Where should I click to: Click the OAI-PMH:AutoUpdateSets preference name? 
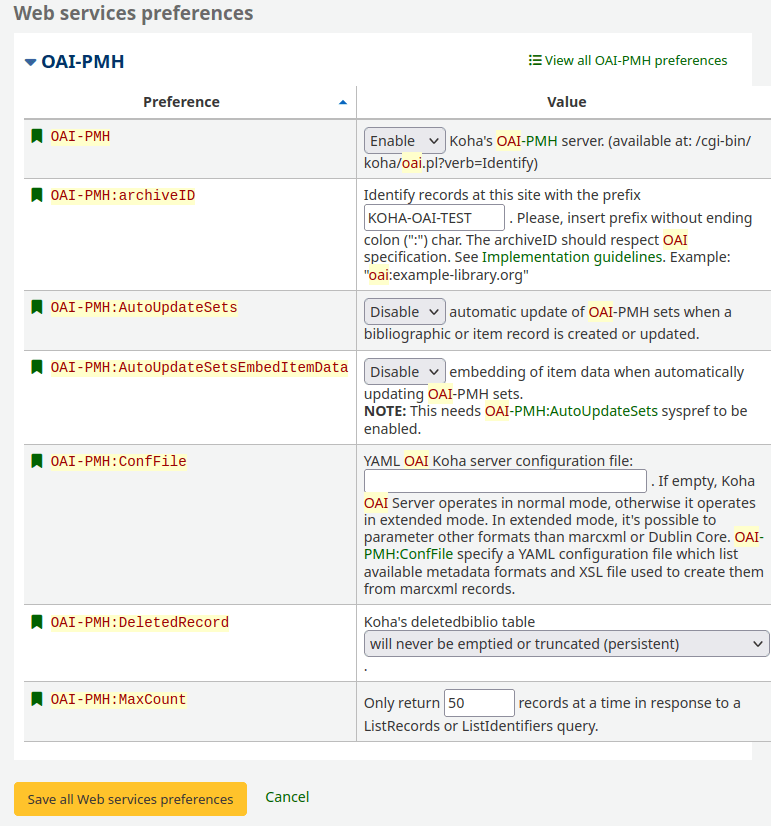[144, 307]
